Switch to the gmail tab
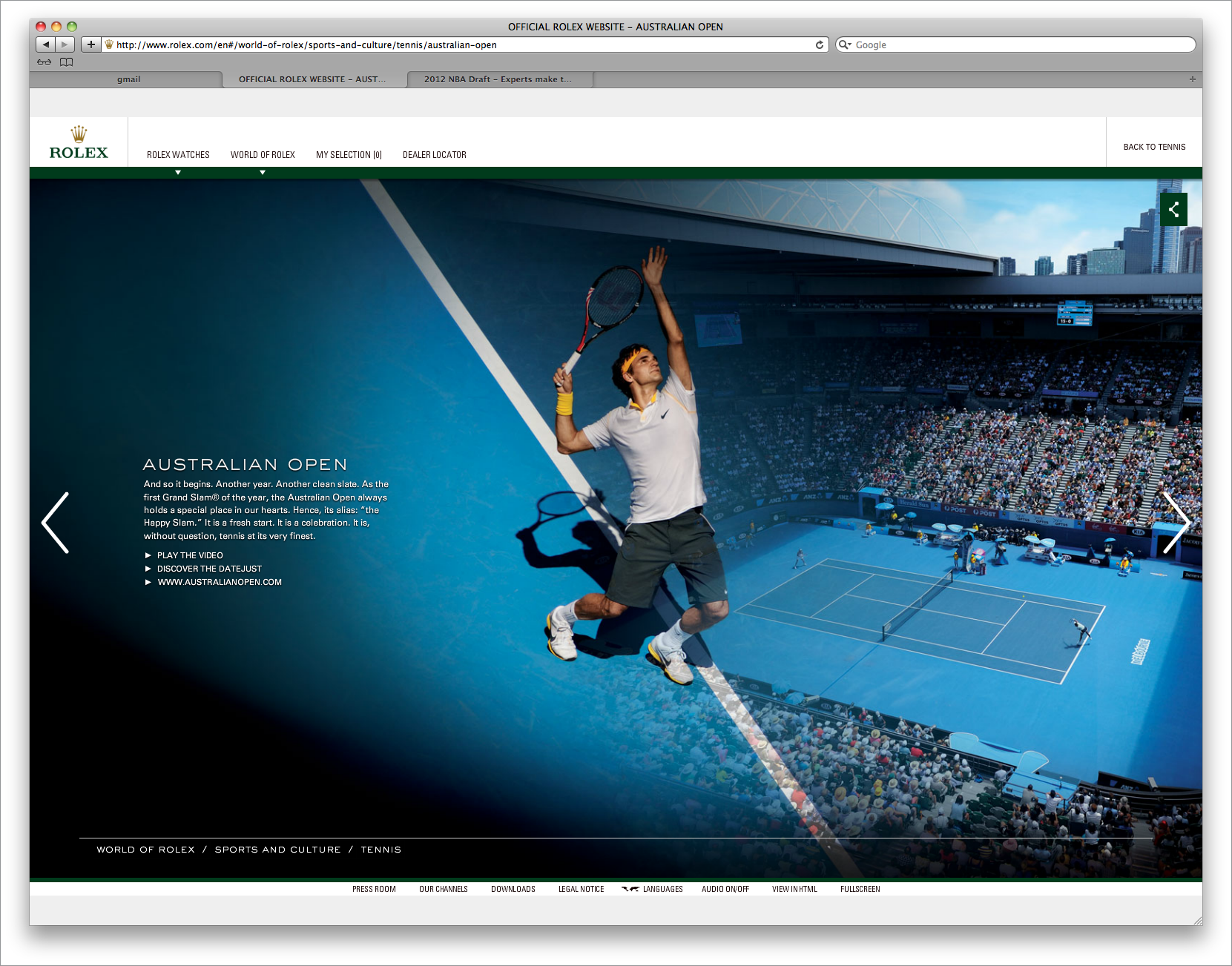The width and height of the screenshot is (1232, 966). 128,79
